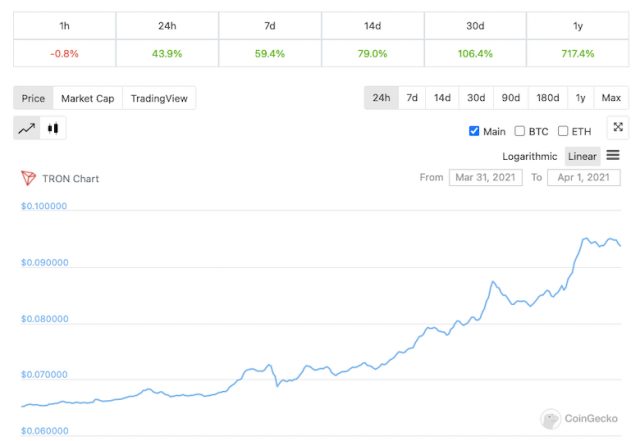Image resolution: width=640 pixels, height=441 pixels.
Task: Select the 7d time range
Action: [411, 98]
